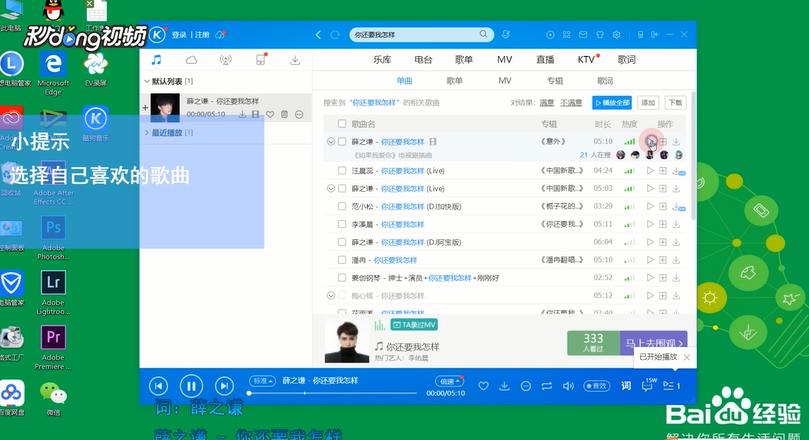Click the 播放全部 button

[612, 103]
